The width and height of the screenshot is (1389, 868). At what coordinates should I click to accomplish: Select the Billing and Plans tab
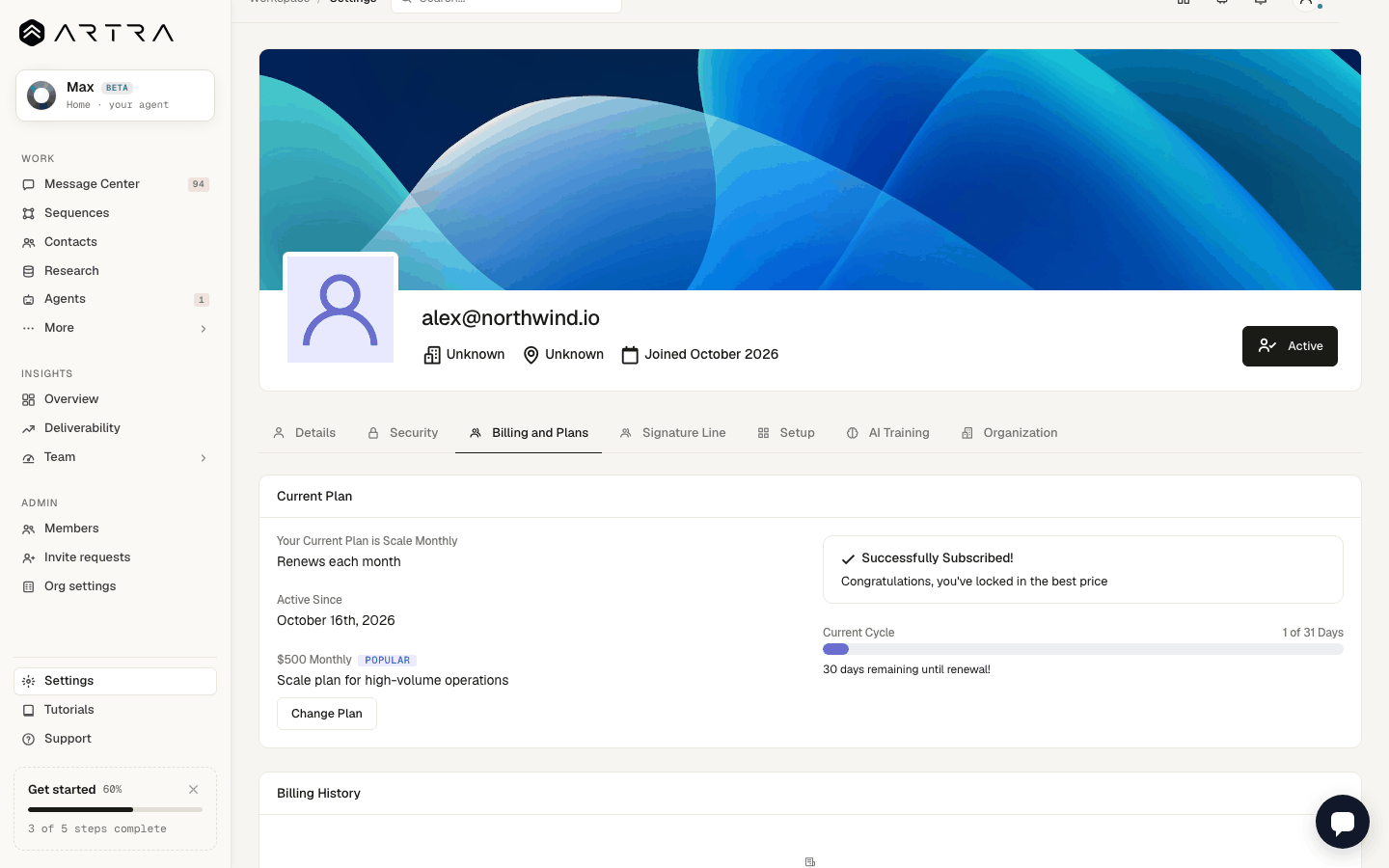click(529, 433)
